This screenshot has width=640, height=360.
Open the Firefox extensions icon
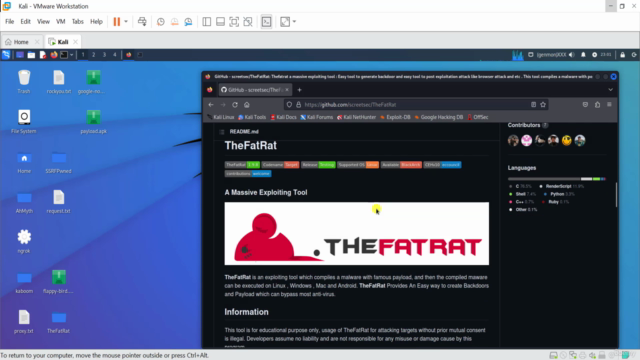point(597,105)
